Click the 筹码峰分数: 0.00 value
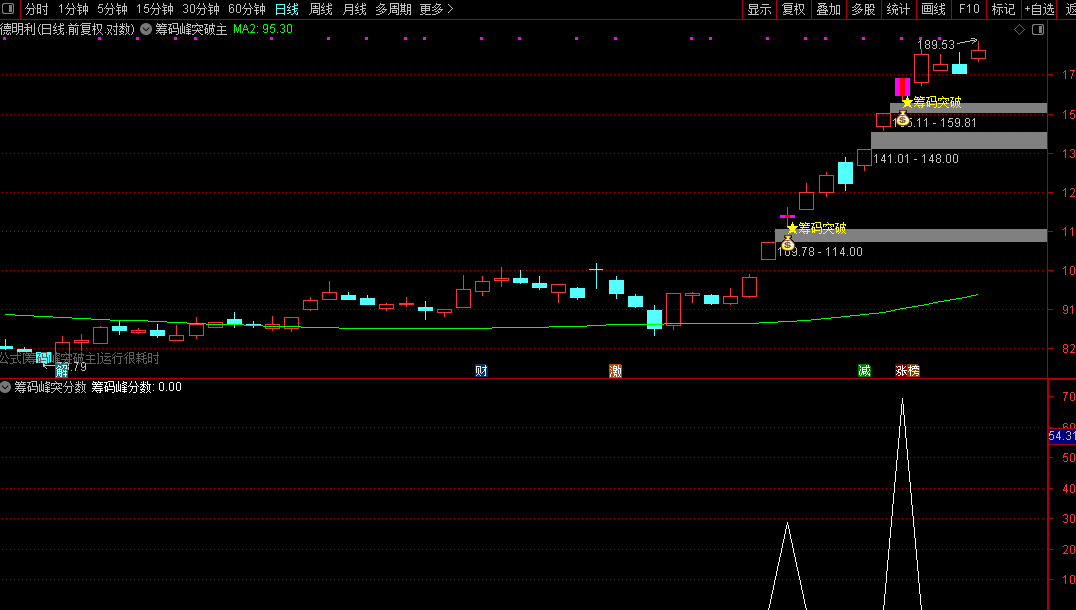Screen dimensions: 1076x610 137,387
